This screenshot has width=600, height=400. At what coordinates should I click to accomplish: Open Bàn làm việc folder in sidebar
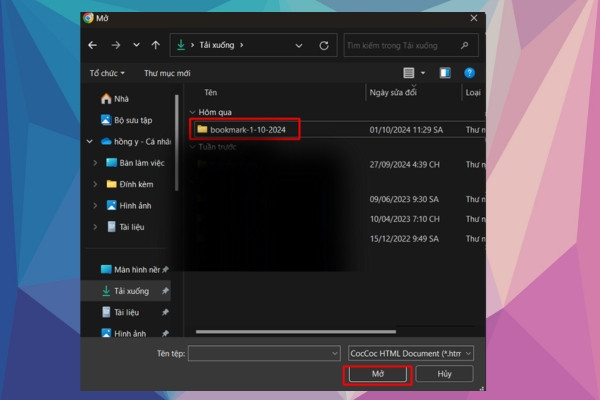tap(135, 163)
